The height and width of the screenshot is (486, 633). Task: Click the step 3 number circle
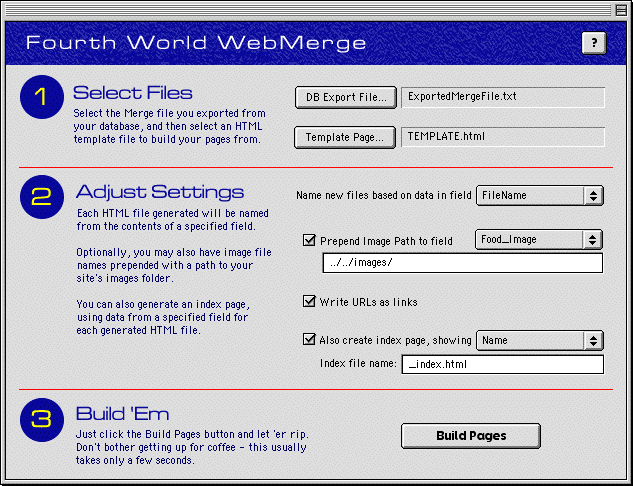tap(42, 420)
